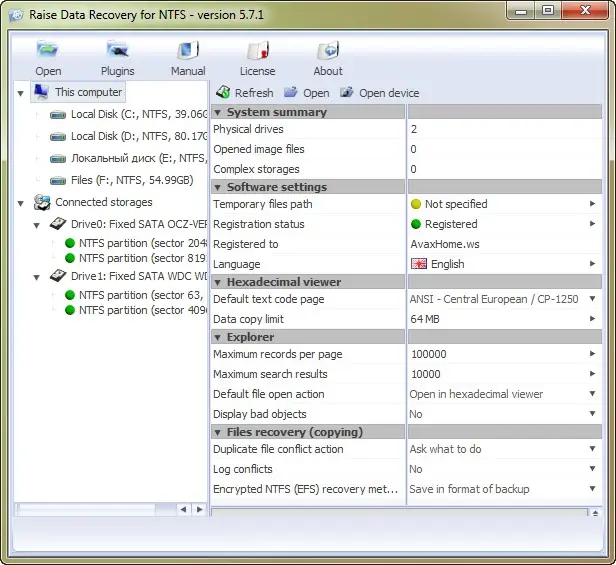The width and height of the screenshot is (616, 565).
Task: Minimize the application window
Action: tap(521, 10)
